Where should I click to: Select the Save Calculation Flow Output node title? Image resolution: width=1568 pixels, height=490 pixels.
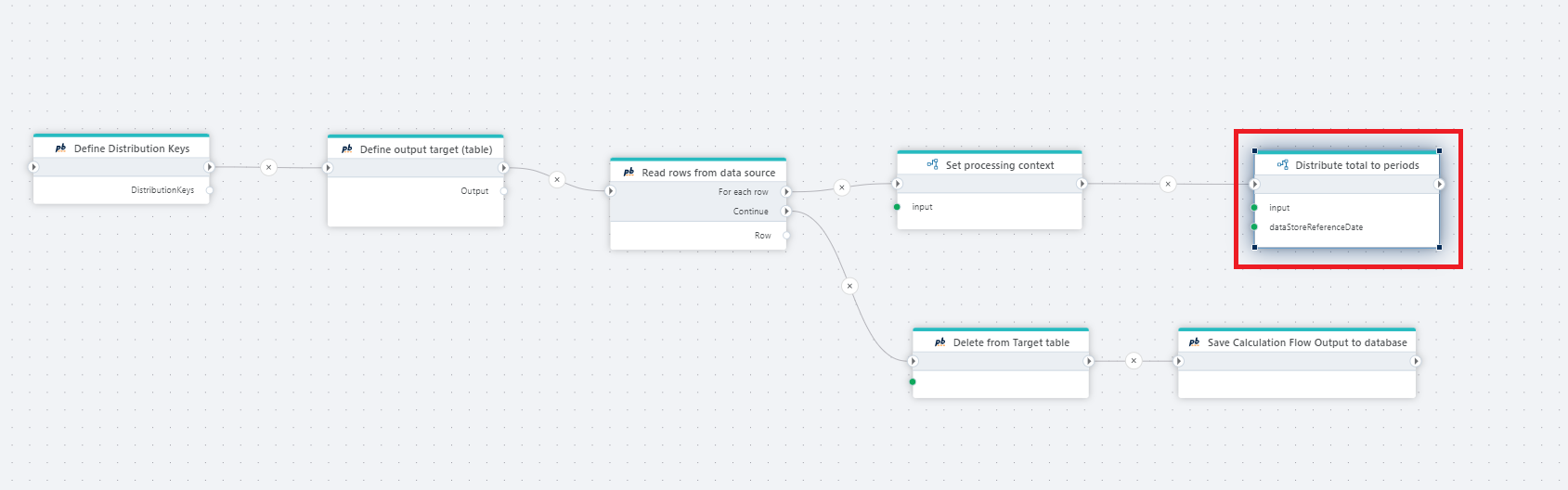[x=1306, y=342]
